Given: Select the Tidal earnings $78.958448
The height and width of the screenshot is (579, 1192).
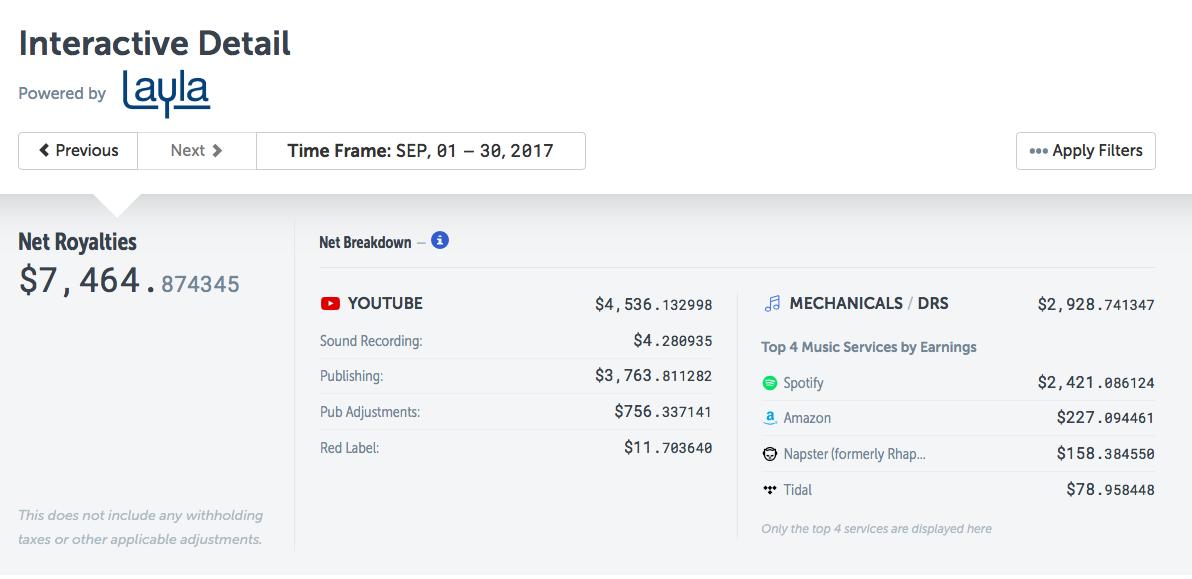Looking at the screenshot, I should 1111,489.
